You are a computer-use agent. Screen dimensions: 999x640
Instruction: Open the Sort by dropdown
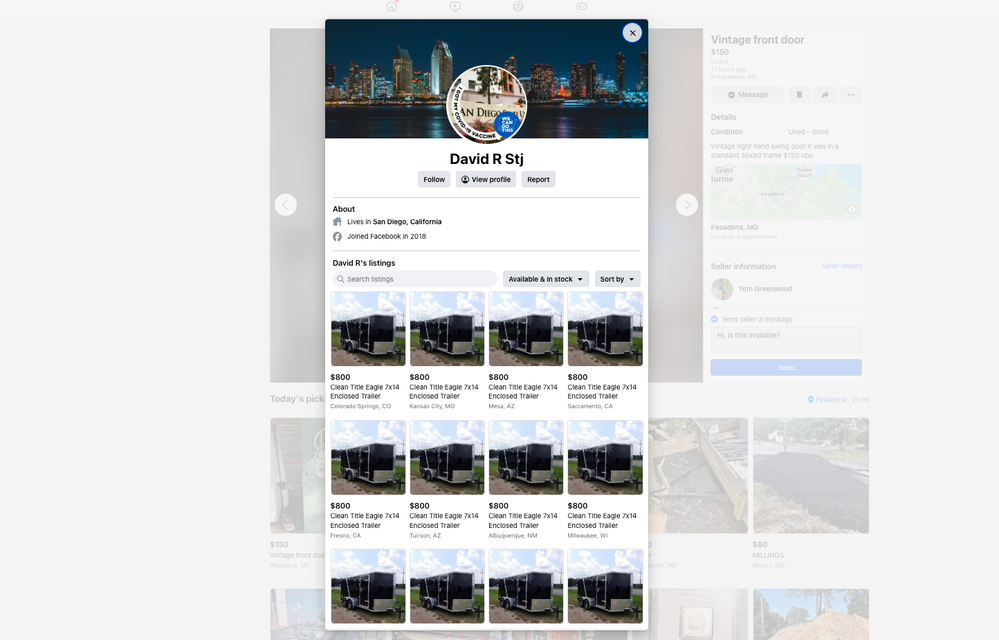click(x=617, y=279)
